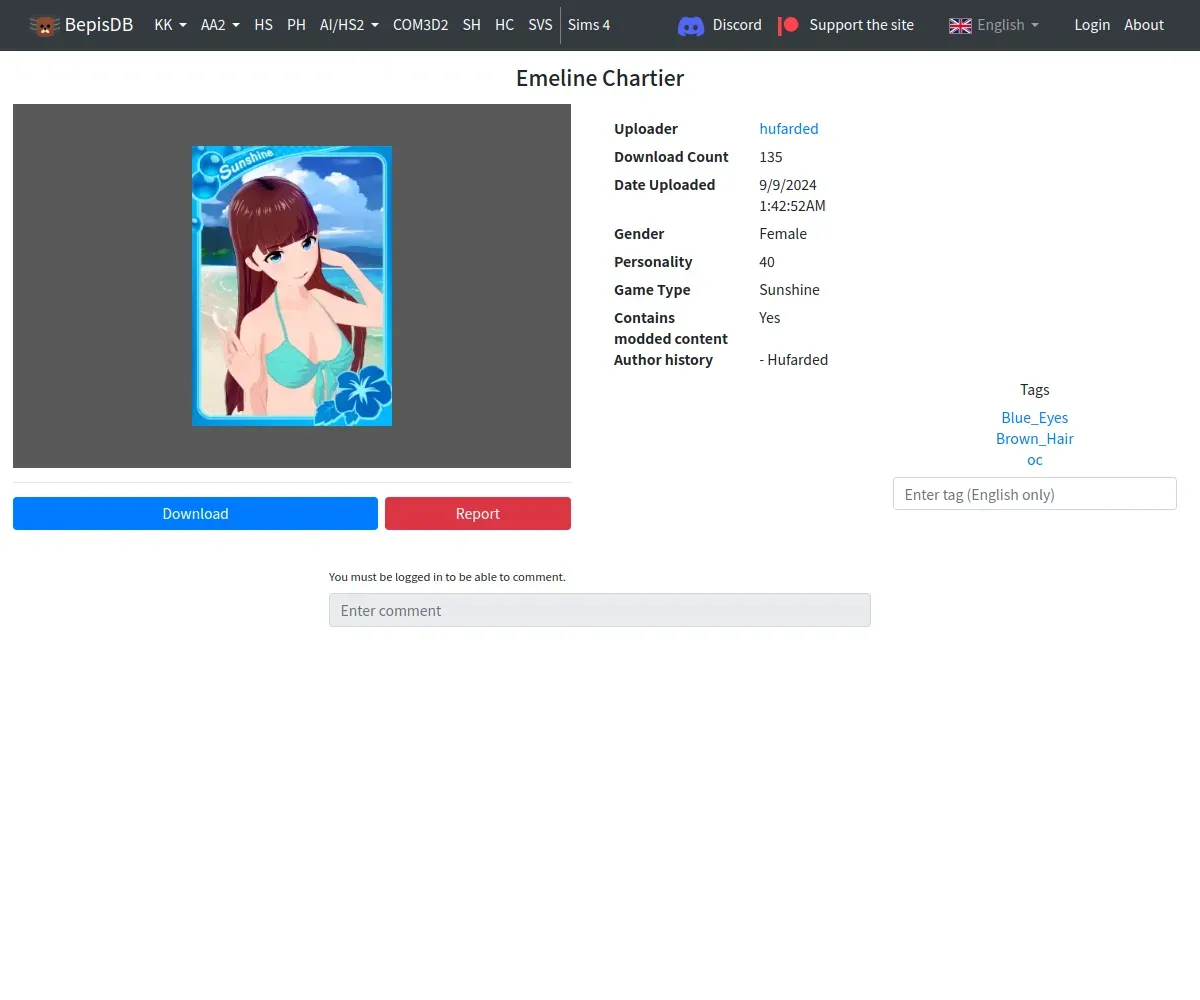The width and height of the screenshot is (1200, 1000).
Task: Open the Sims 4 section
Action: pyautogui.click(x=589, y=25)
